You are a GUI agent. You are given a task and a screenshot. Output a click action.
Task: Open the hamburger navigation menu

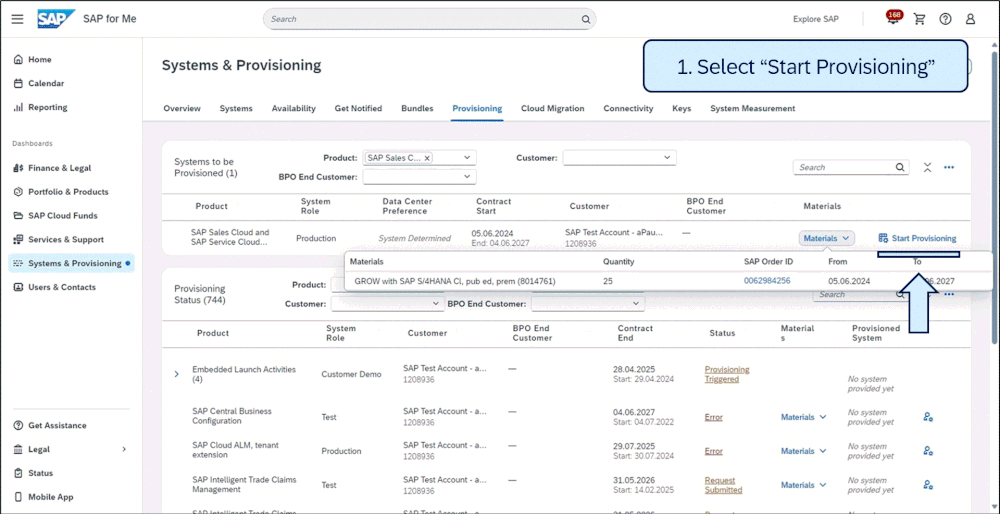(x=17, y=19)
